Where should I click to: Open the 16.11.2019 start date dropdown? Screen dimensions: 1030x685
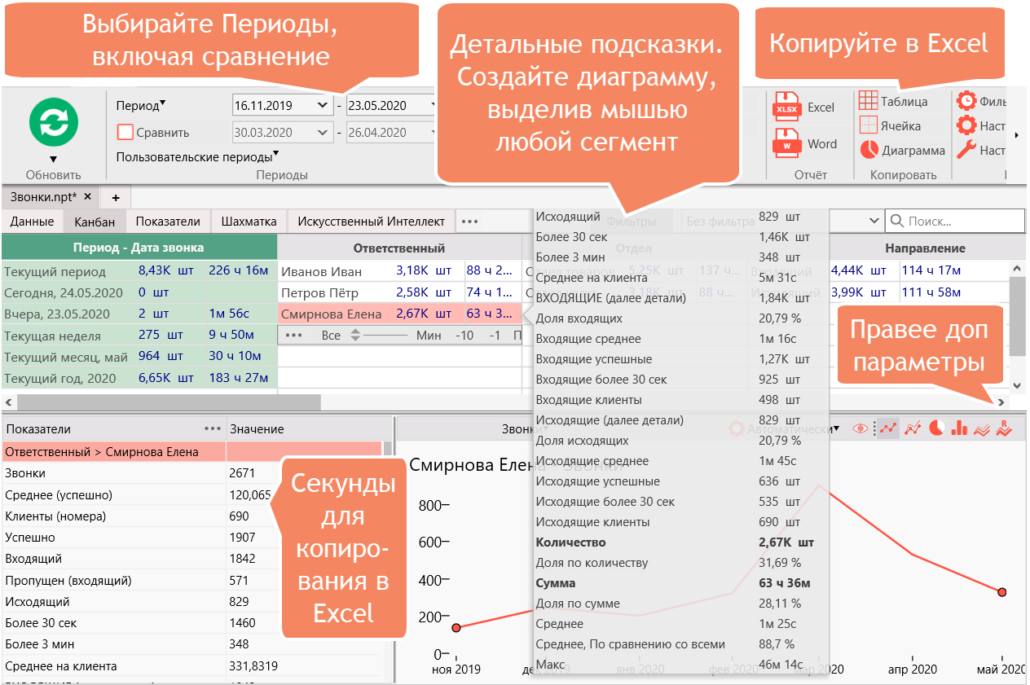click(x=322, y=105)
